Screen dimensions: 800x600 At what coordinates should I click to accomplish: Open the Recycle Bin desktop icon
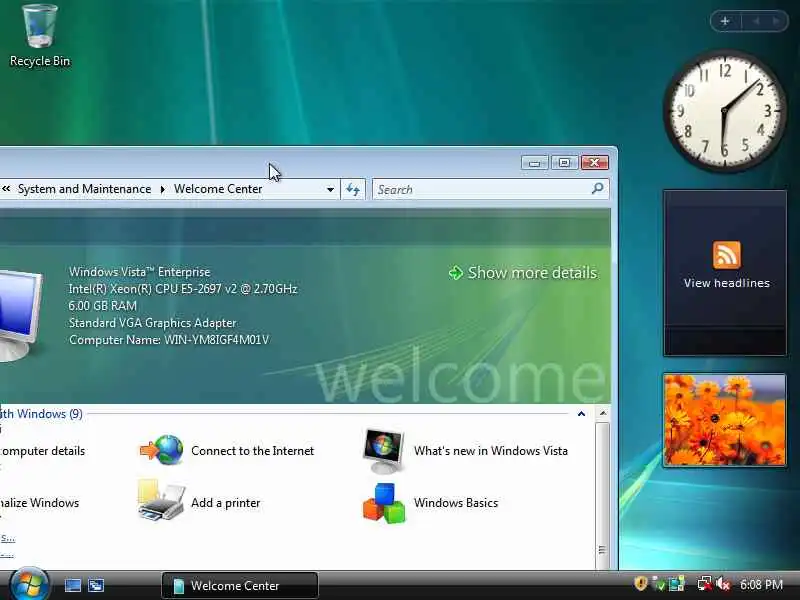[x=40, y=36]
